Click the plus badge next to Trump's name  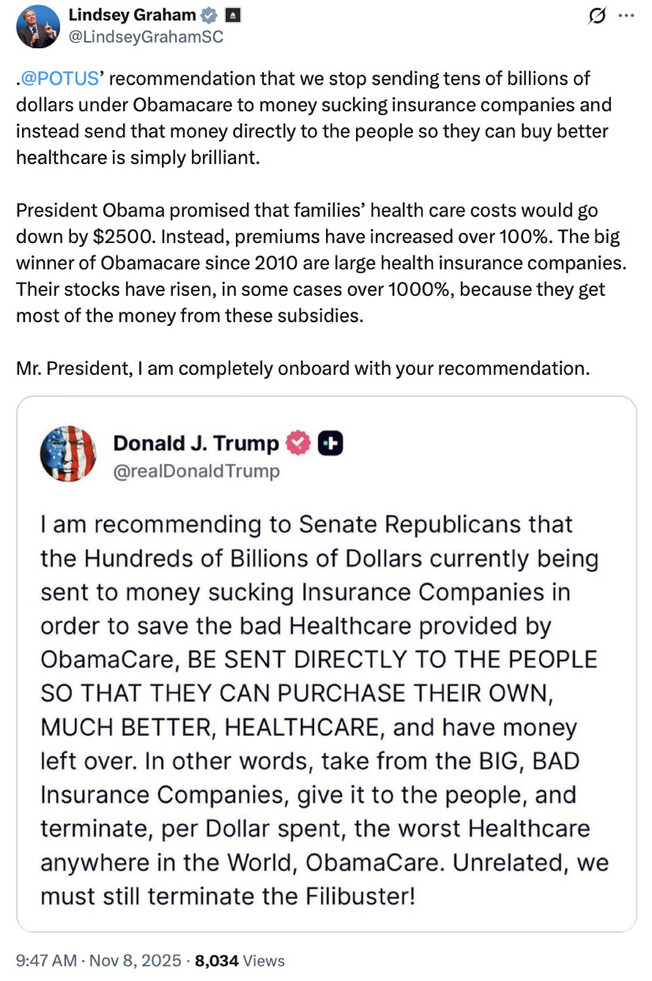(x=329, y=444)
